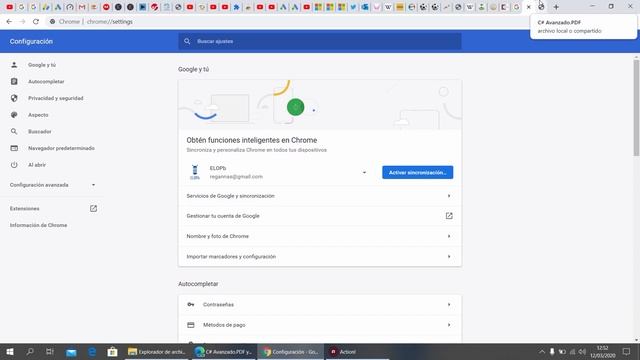Switch to 'Explorador de archivos' taskbar window
The image size is (640, 360).
point(157,351)
